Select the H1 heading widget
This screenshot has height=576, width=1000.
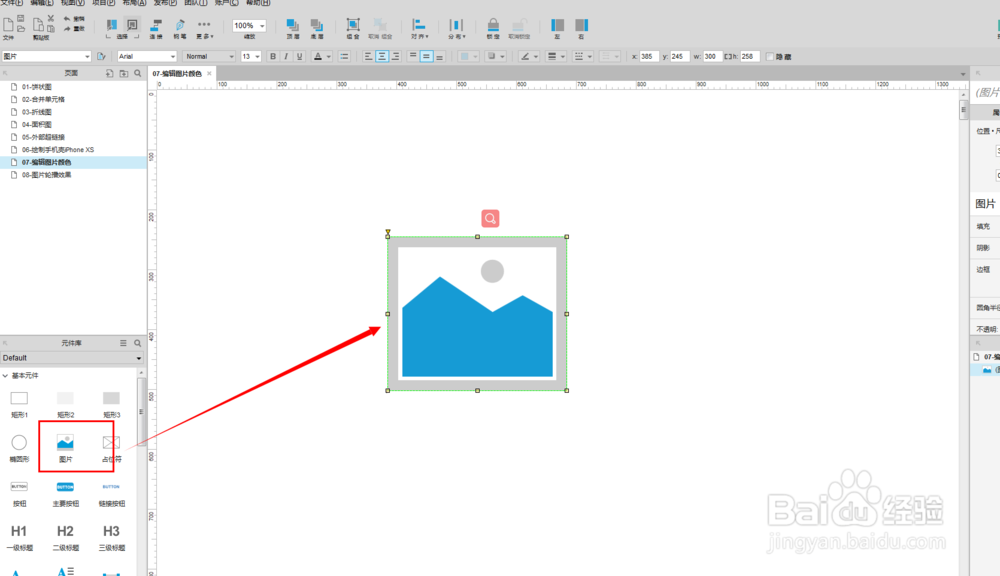(19, 537)
